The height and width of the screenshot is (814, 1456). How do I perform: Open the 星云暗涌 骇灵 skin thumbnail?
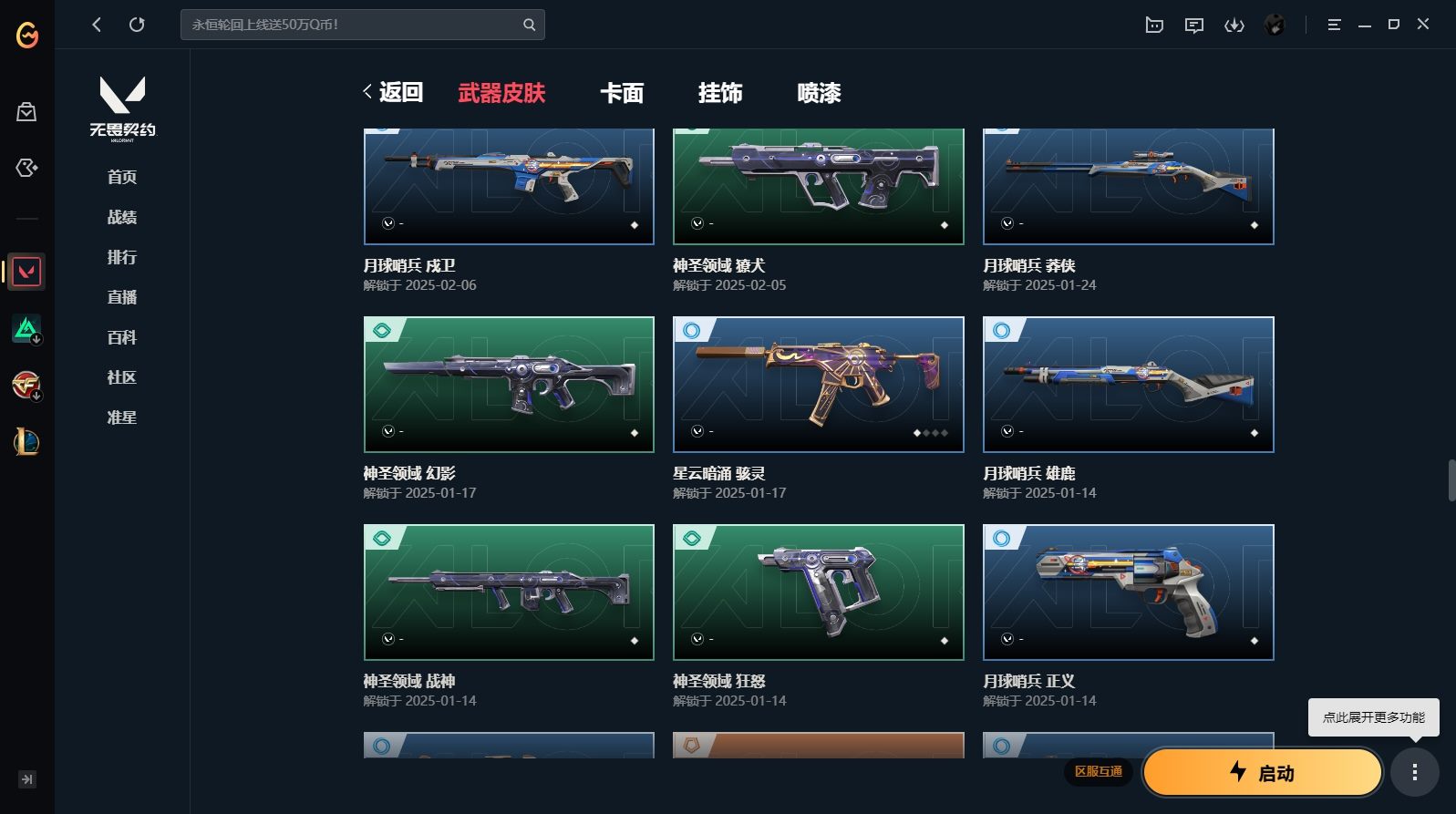tap(819, 385)
